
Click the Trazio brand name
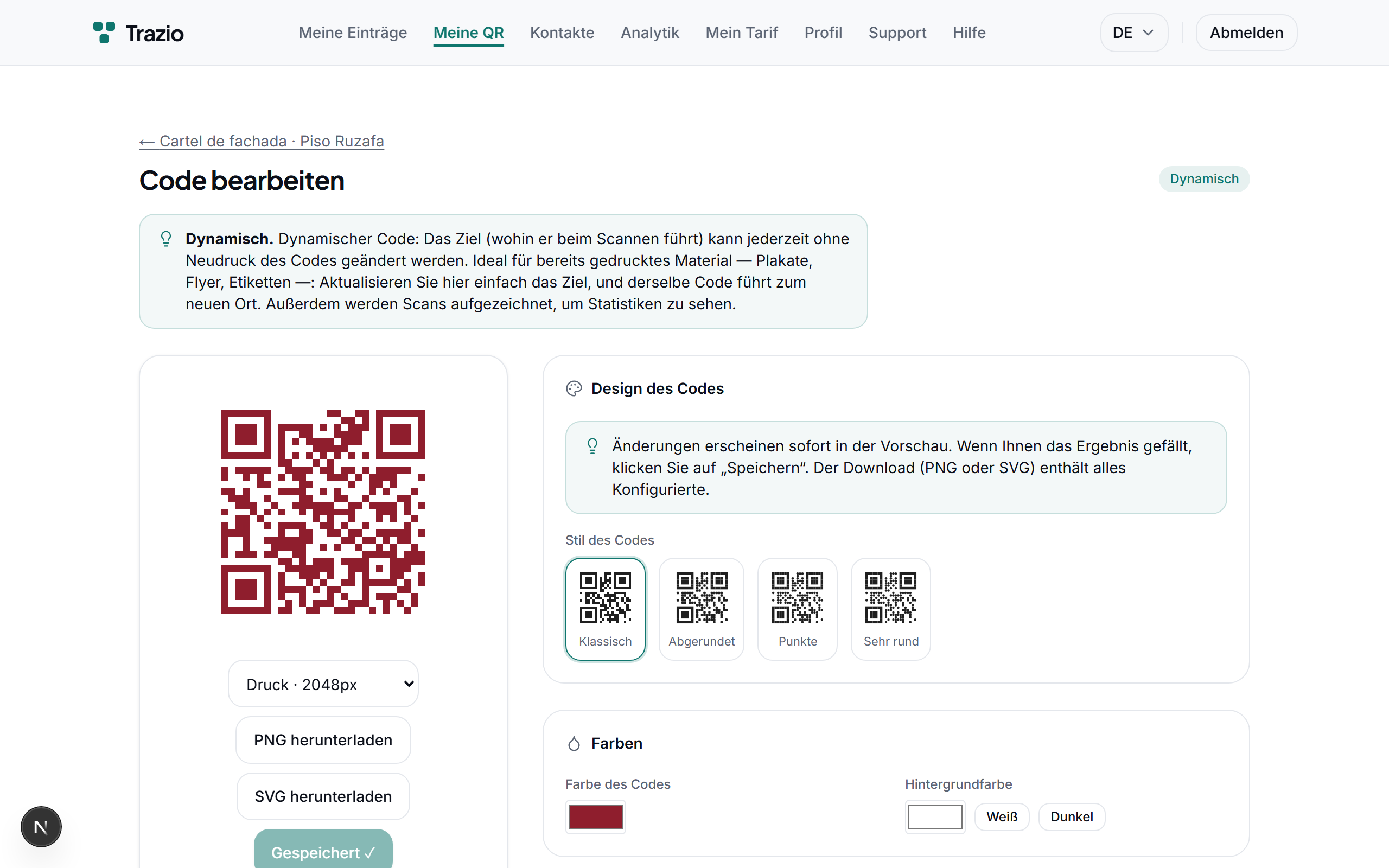[155, 33]
